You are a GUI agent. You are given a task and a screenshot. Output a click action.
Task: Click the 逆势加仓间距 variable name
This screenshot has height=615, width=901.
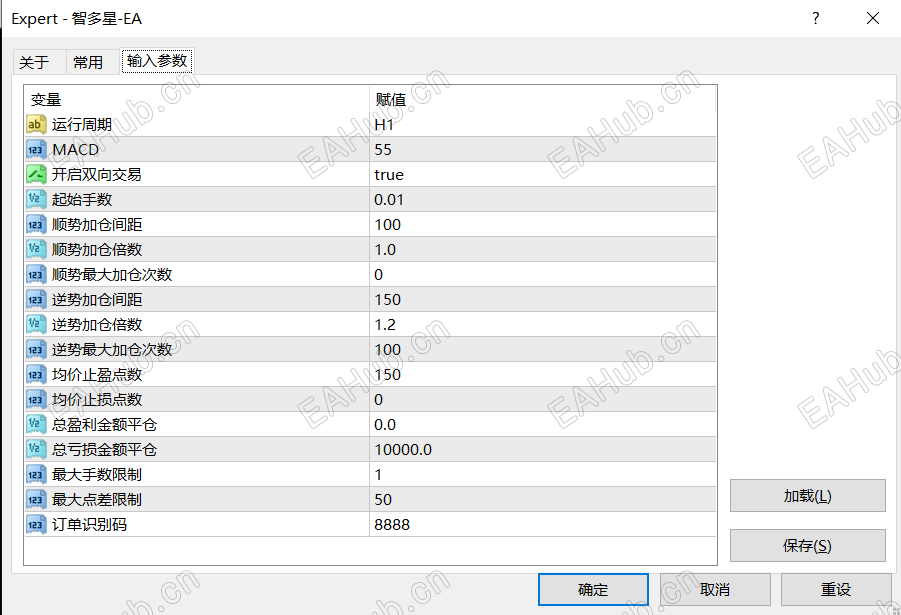97,299
